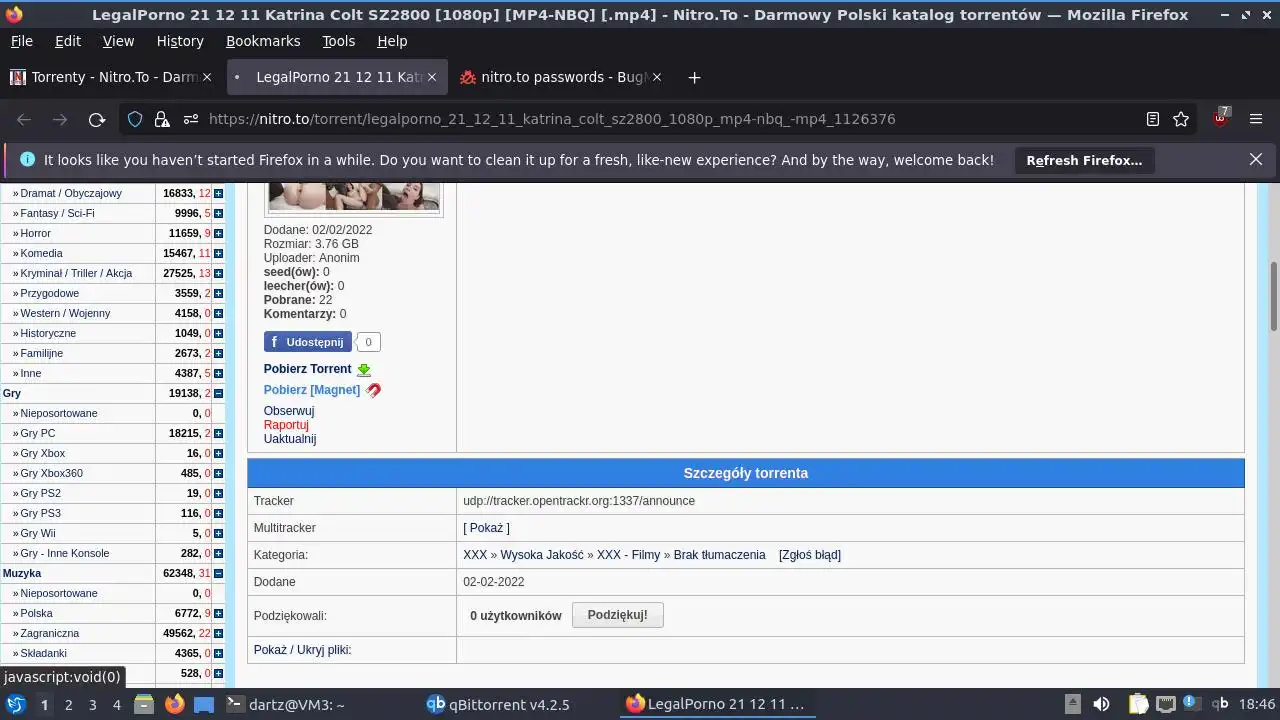Open the file manager taskbar icon

pyautogui.click(x=143, y=704)
